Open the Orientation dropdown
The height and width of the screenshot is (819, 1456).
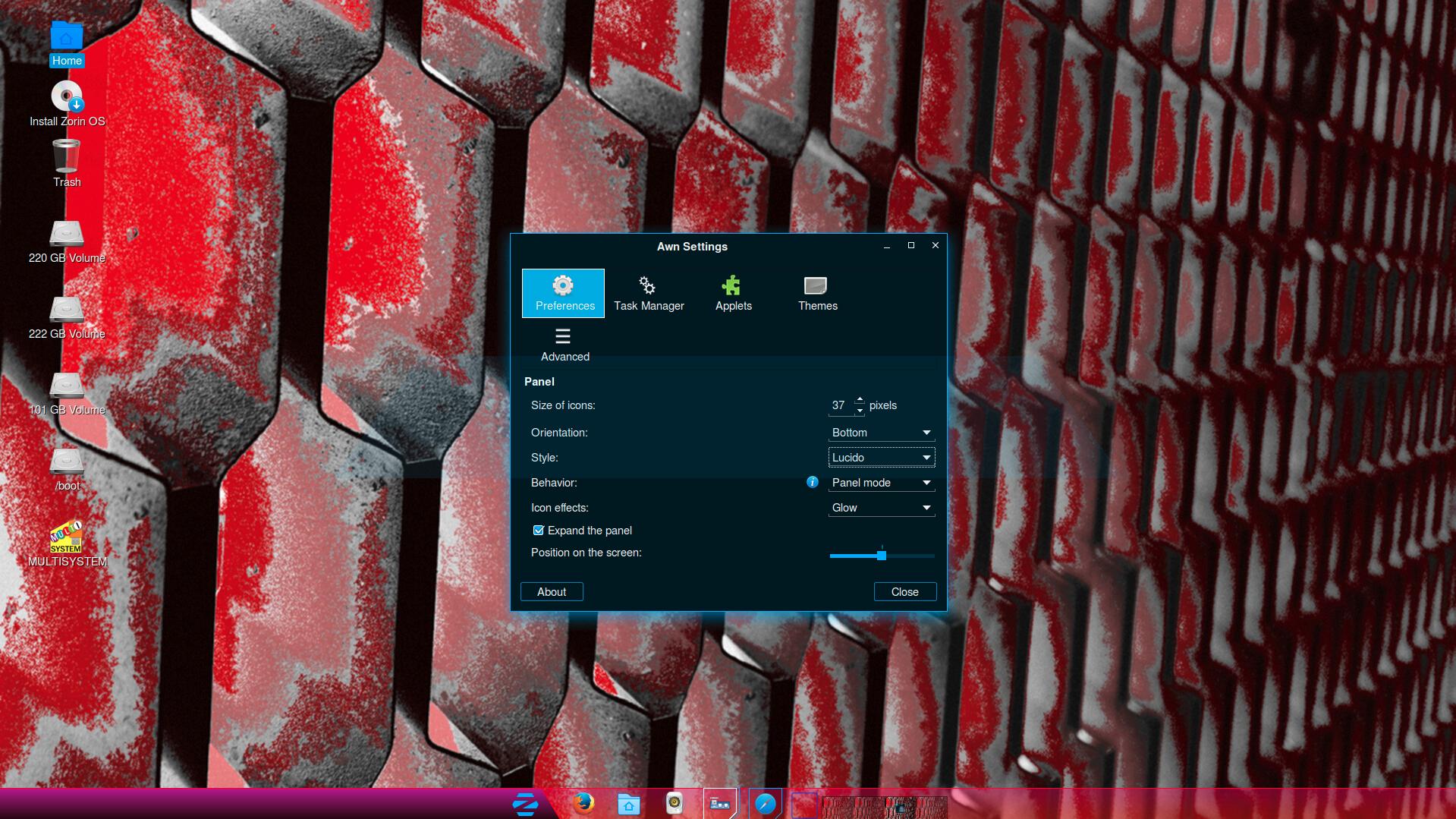click(x=881, y=433)
